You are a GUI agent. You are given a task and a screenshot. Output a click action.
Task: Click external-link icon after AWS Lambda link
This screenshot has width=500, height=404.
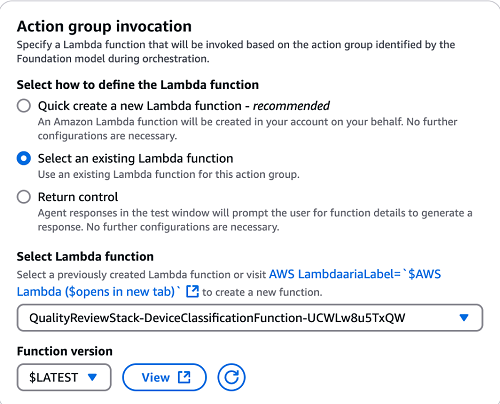coord(192,291)
